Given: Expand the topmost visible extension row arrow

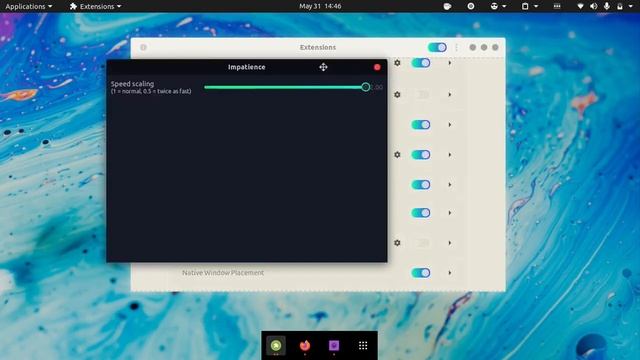Looking at the screenshot, I should coord(450,63).
